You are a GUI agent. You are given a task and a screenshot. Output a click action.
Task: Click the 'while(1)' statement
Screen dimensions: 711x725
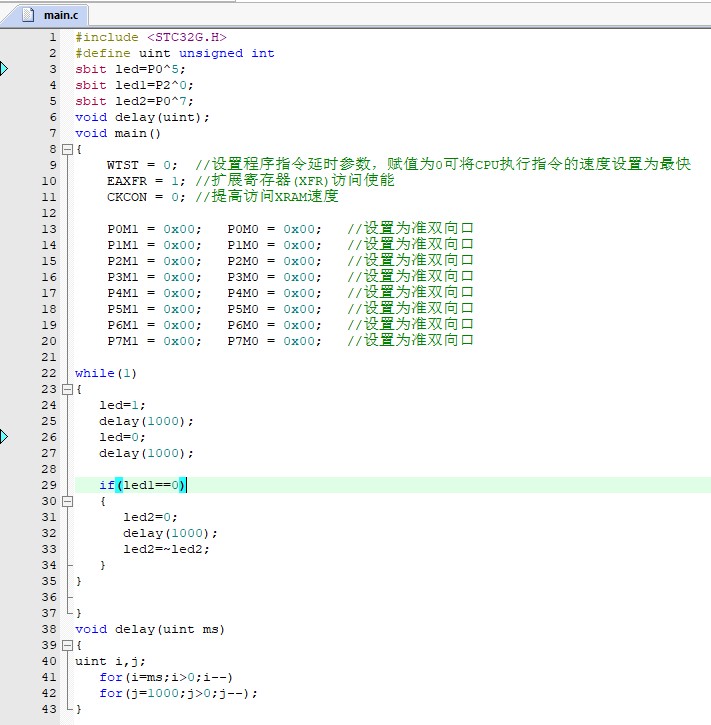(106, 373)
